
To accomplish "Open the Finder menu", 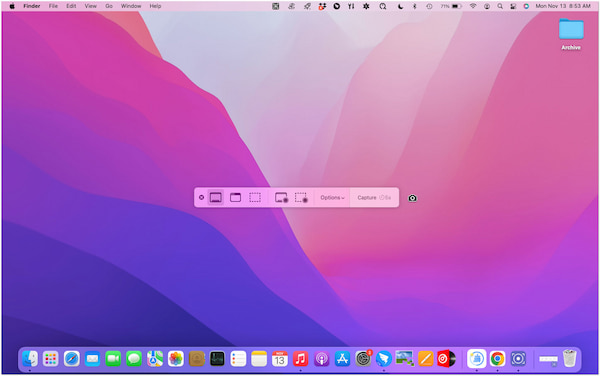I will coord(32,6).
